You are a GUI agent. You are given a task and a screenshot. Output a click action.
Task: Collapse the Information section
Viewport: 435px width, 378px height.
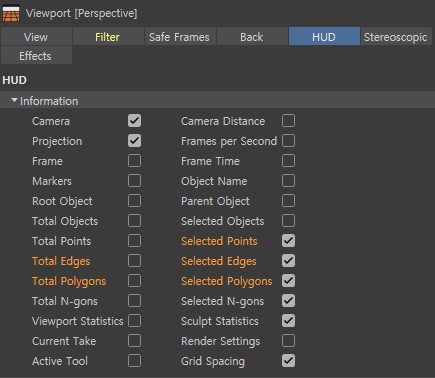coord(14,100)
